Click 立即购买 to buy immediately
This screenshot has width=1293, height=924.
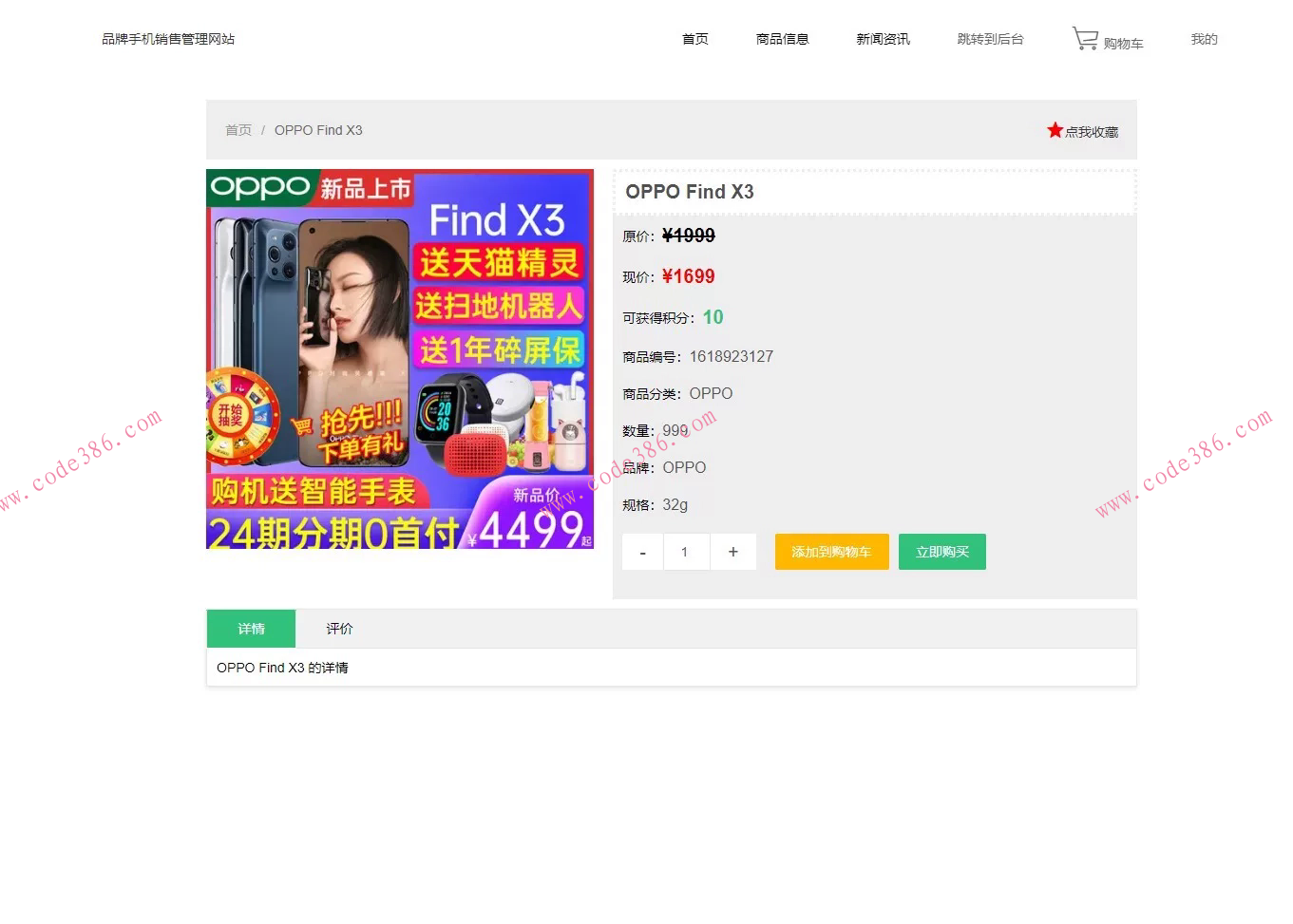pyautogui.click(x=941, y=552)
